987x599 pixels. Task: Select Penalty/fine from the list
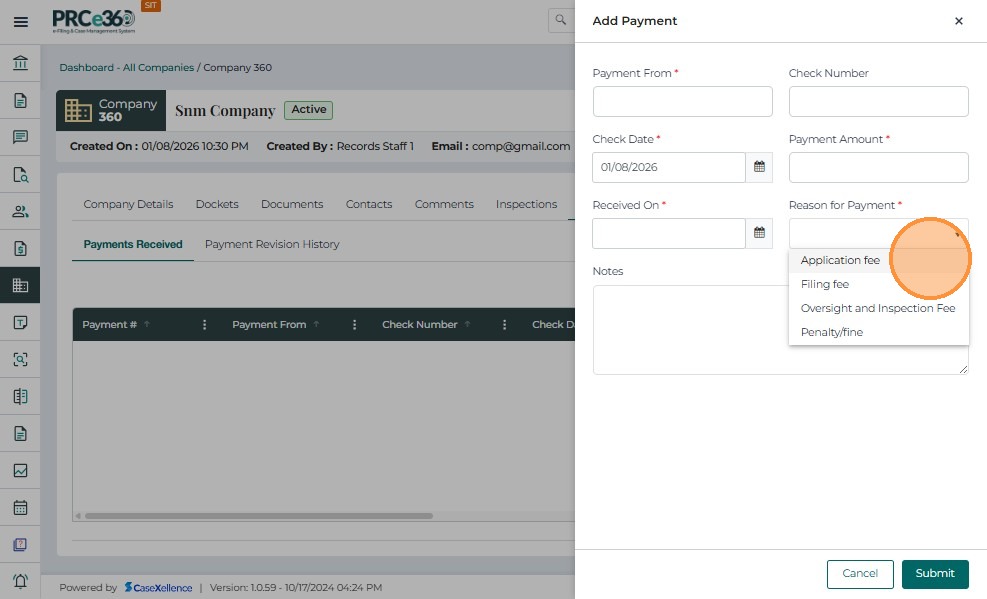coord(831,332)
